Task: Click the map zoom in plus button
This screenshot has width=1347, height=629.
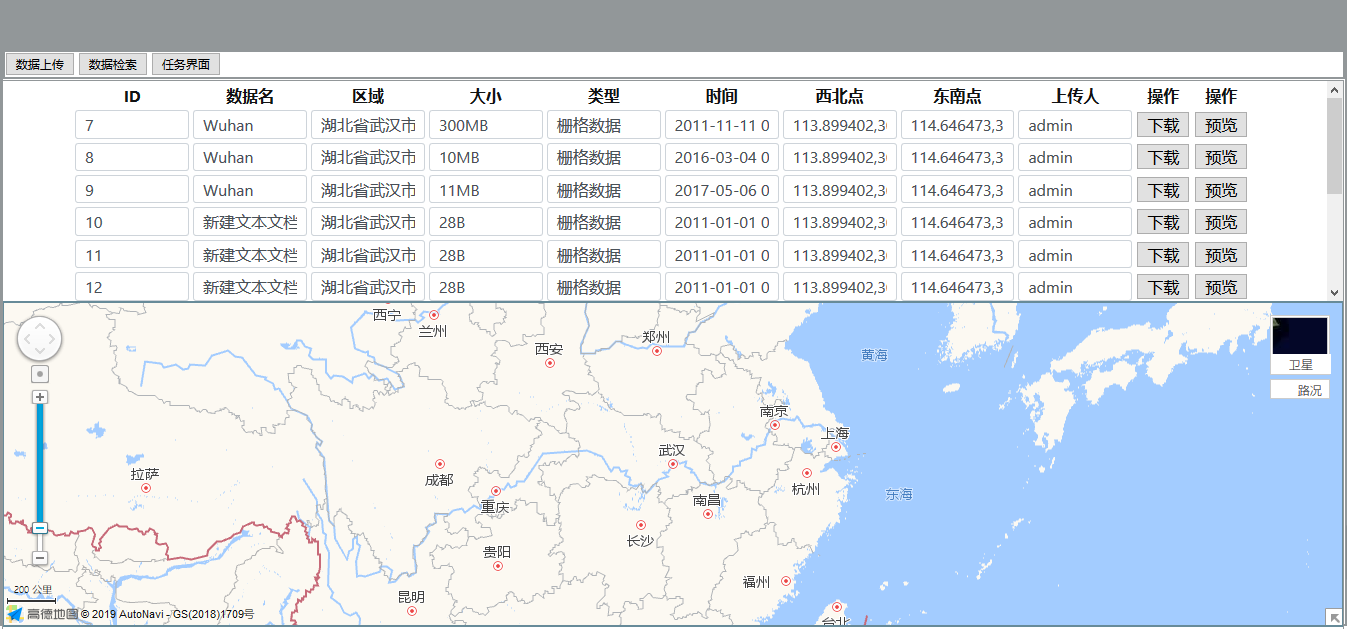Action: [x=40, y=397]
